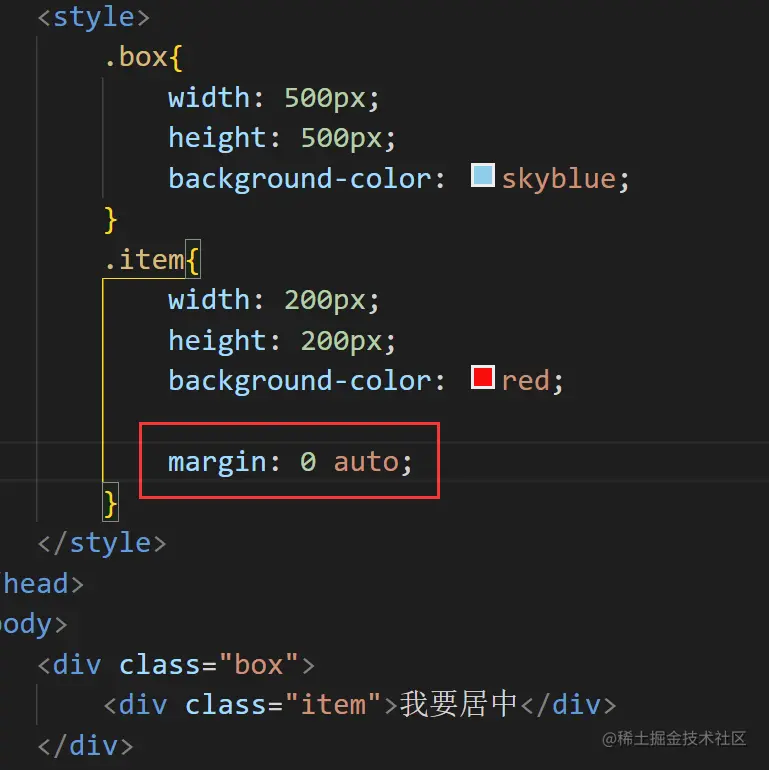769x770 pixels.
Task: Place cursor on the .box selector
Action: (136, 57)
